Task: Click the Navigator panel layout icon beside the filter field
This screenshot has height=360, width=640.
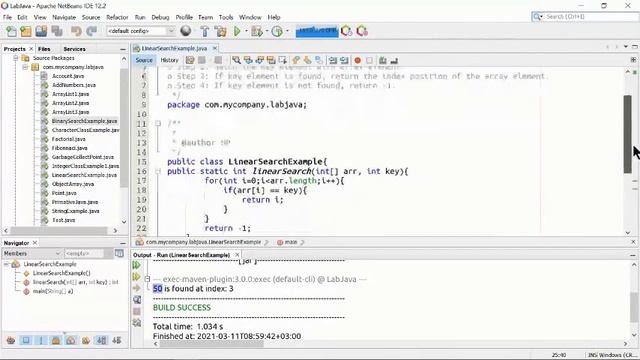Action: pos(119,253)
